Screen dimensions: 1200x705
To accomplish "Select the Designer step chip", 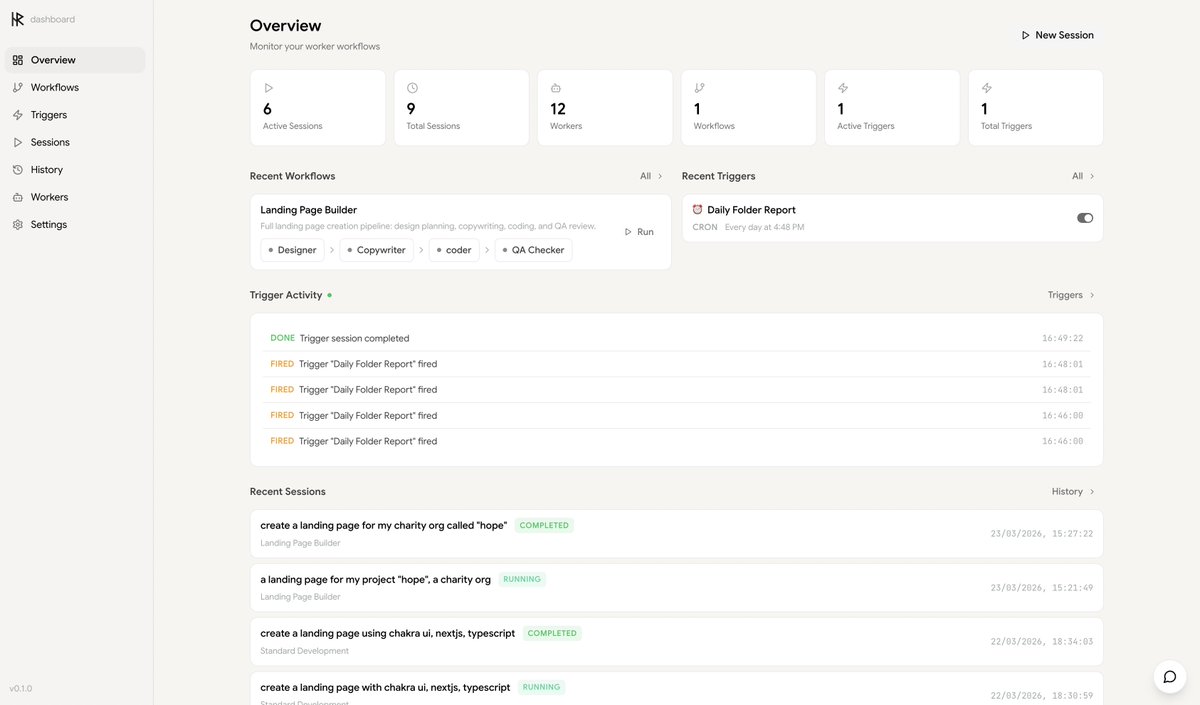I will (x=292, y=250).
